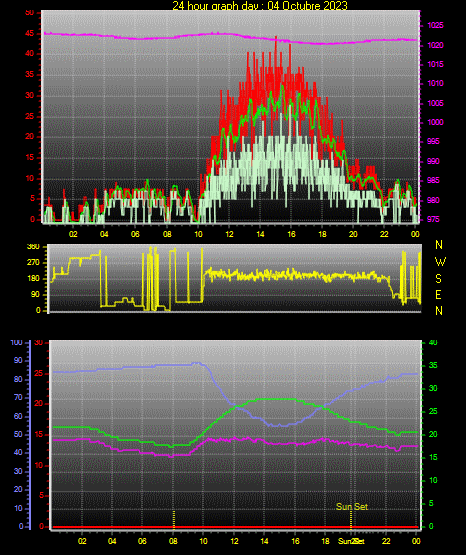Image resolution: width=466 pixels, height=555 pixels.
Task: Click the "Sun Set" label inside the chart
Action: (352, 507)
